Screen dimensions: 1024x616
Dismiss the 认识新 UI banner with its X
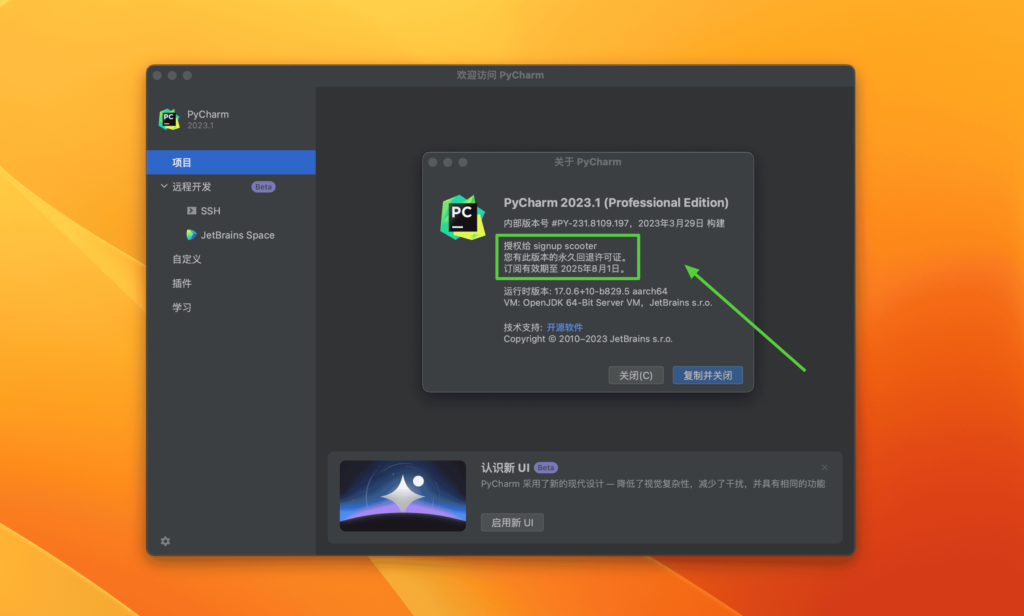click(x=824, y=467)
